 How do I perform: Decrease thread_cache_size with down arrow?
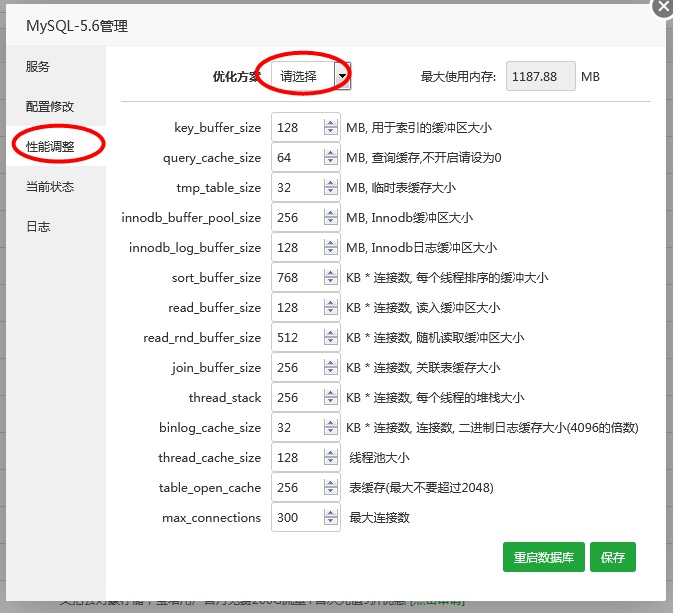[330, 461]
